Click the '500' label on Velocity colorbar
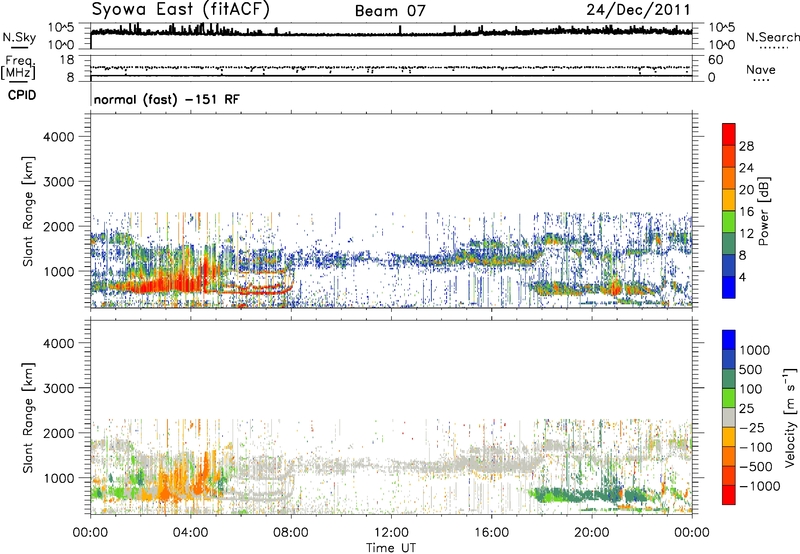 tap(753, 369)
